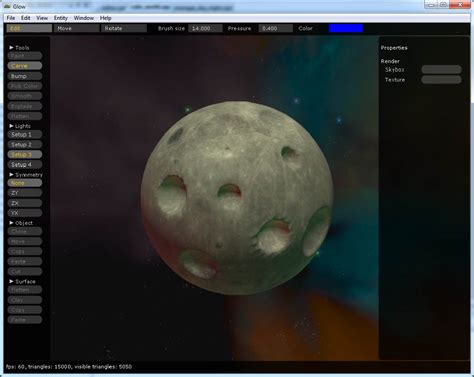Click the Pressure value field
The height and width of the screenshot is (377, 474).
[276, 28]
